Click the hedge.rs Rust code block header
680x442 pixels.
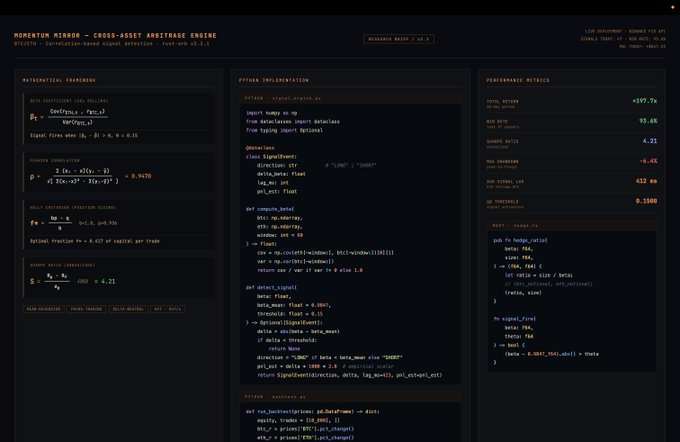coord(572,226)
